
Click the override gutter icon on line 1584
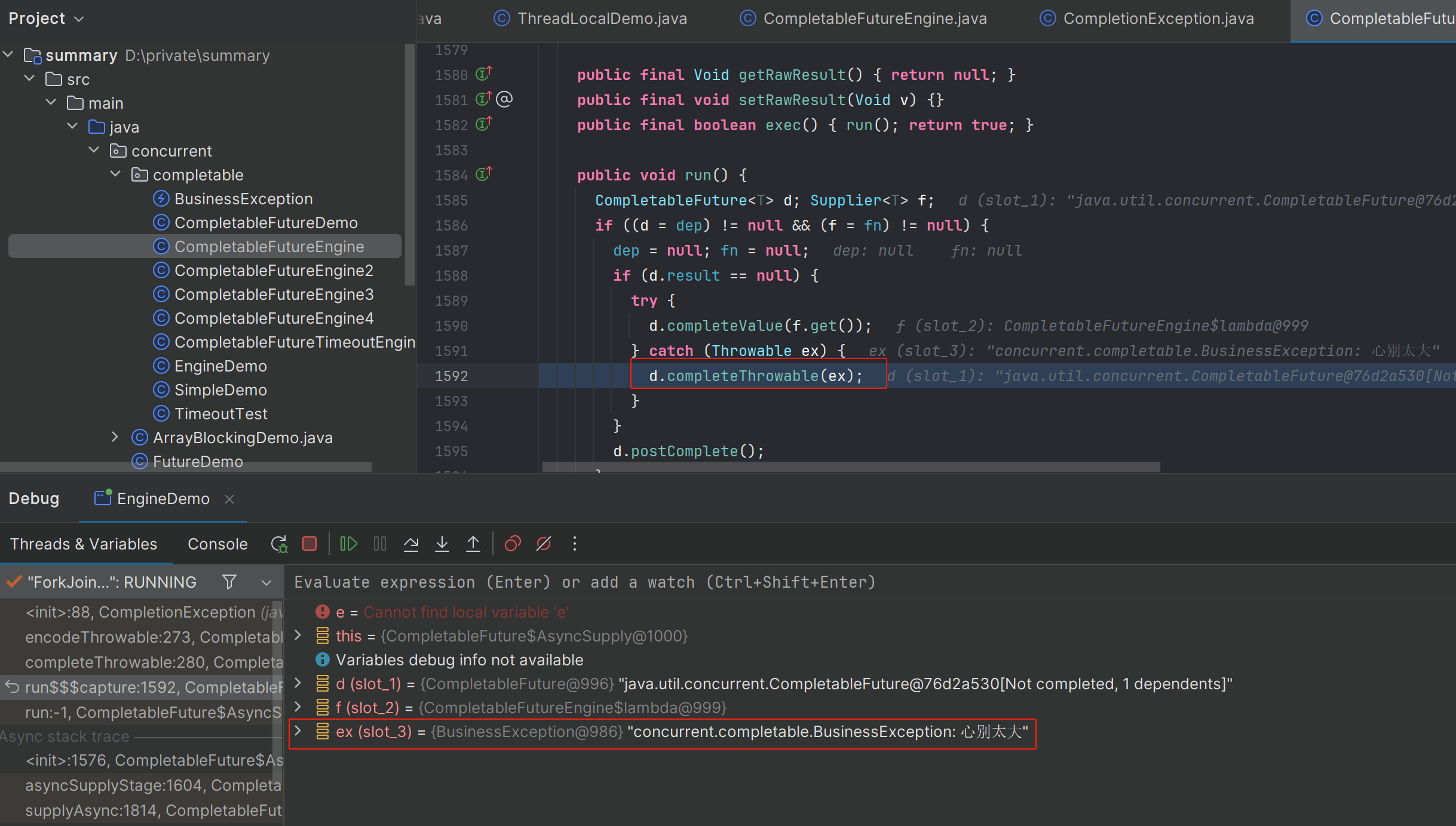[x=483, y=174]
